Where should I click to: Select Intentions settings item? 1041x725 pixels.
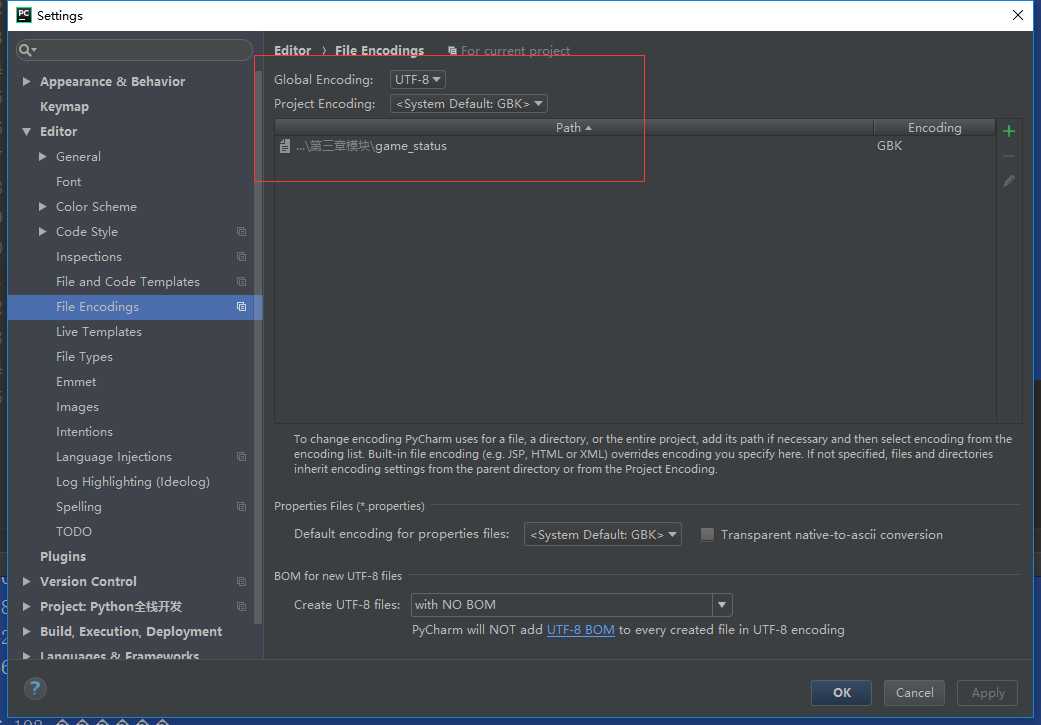pos(84,432)
